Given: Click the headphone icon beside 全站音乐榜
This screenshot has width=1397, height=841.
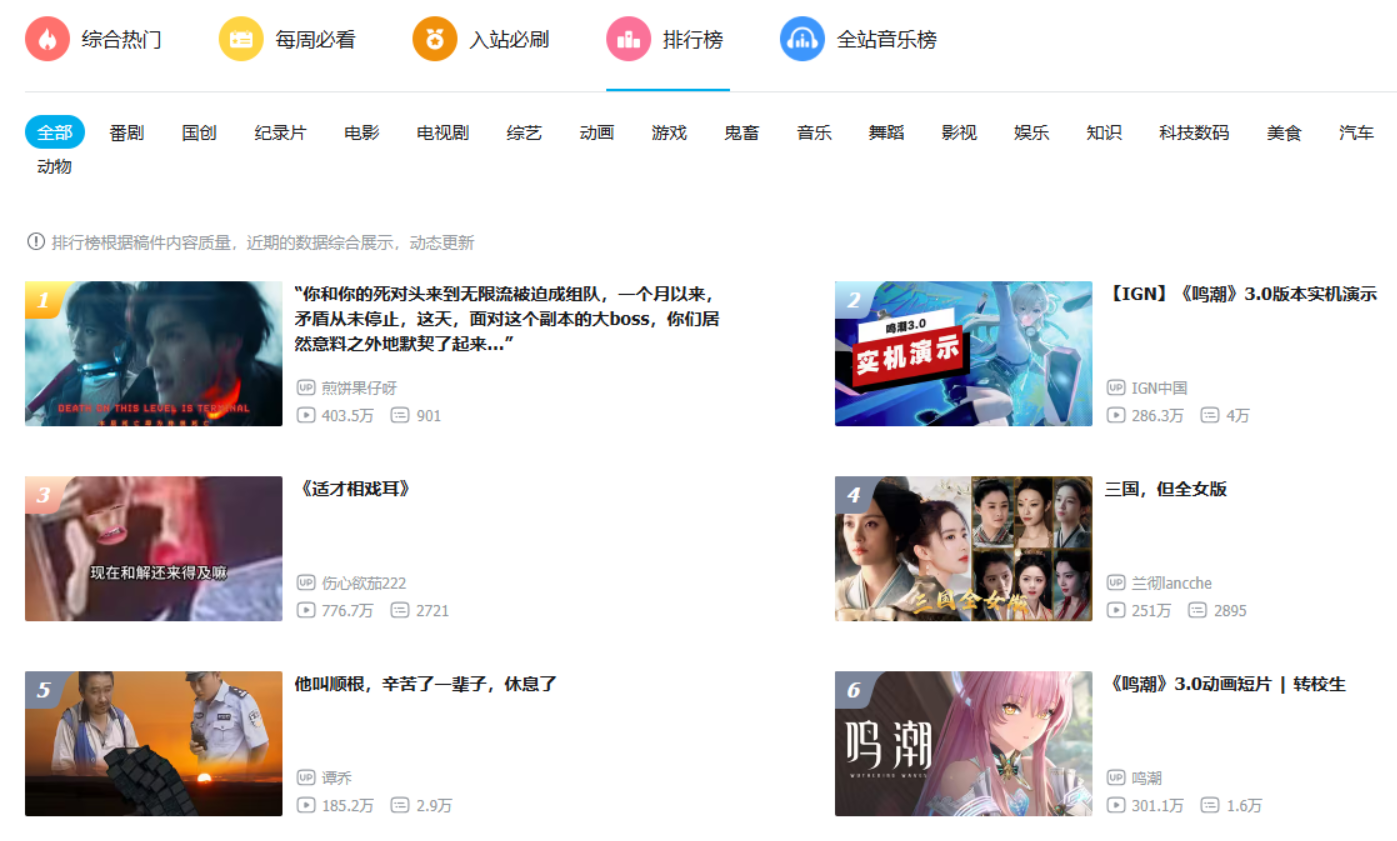Looking at the screenshot, I should click(x=801, y=38).
